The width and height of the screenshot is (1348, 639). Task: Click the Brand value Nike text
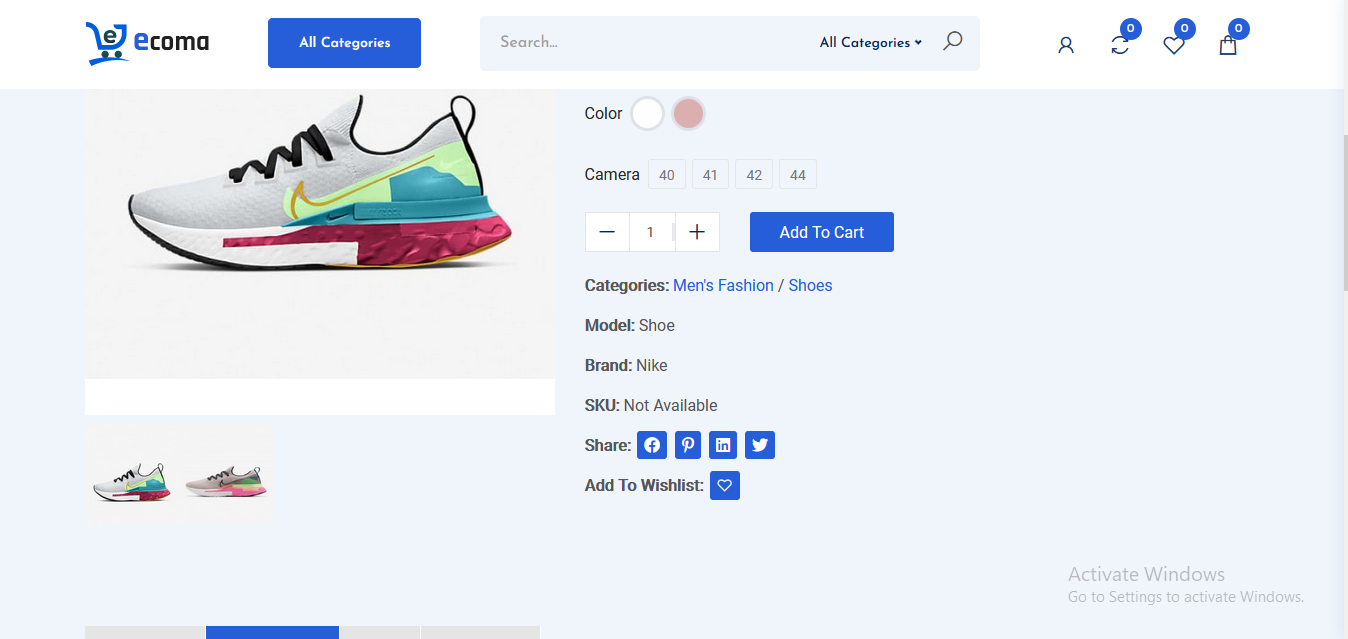click(x=652, y=365)
